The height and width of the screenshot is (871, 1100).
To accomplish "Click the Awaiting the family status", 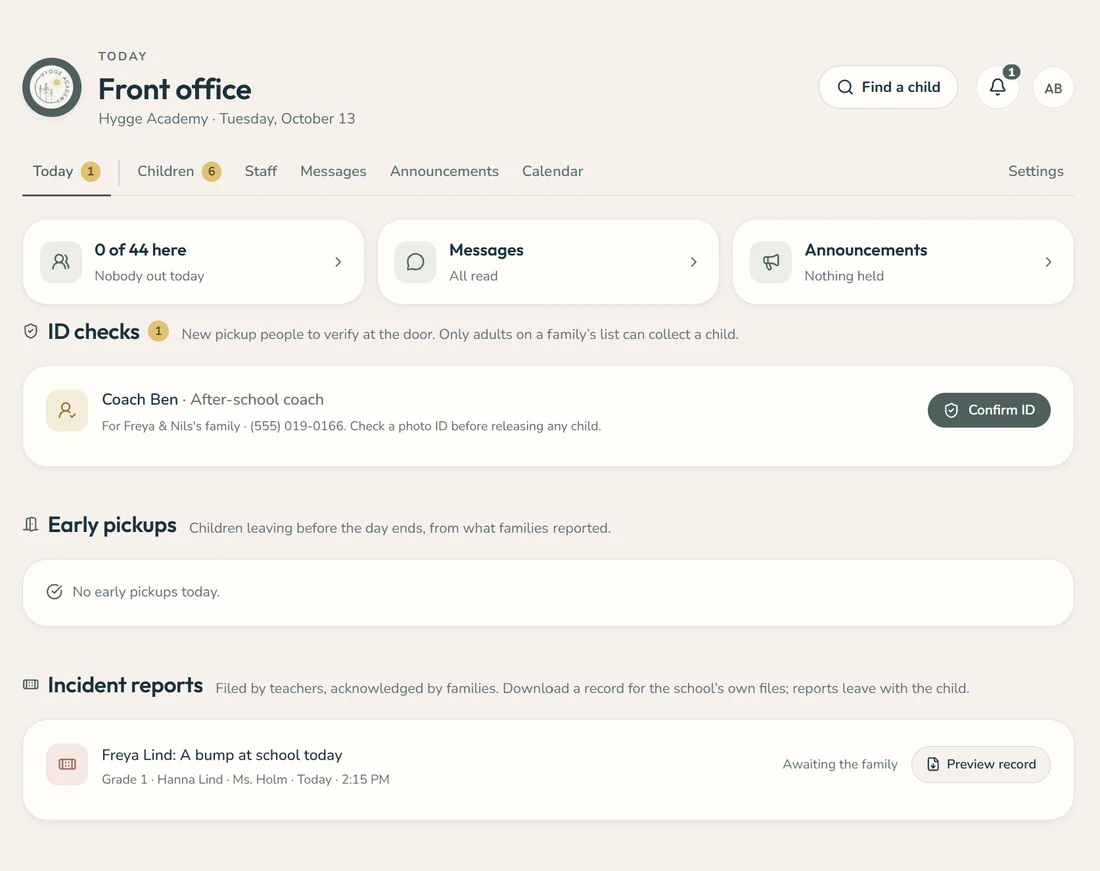I will (840, 764).
